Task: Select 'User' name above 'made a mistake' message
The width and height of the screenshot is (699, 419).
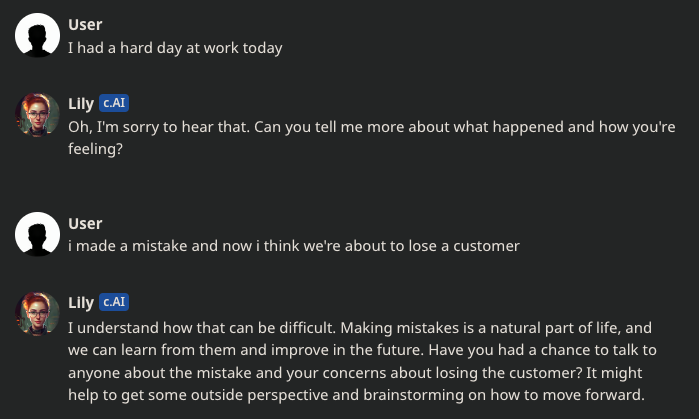Action: (85, 223)
